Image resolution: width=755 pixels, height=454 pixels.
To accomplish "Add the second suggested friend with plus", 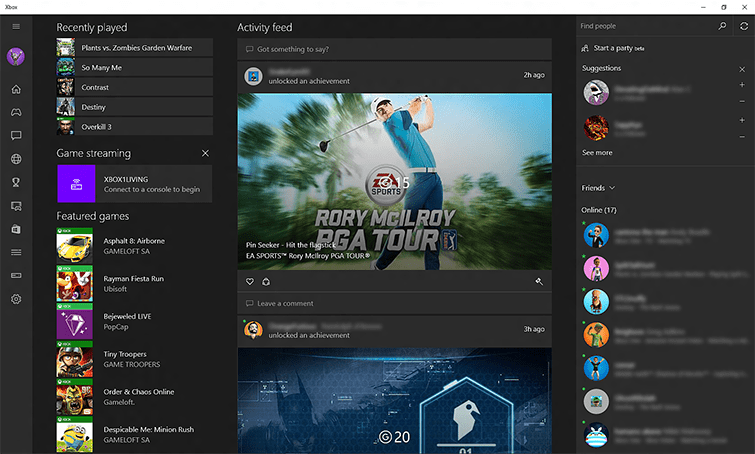I will tap(742, 120).
